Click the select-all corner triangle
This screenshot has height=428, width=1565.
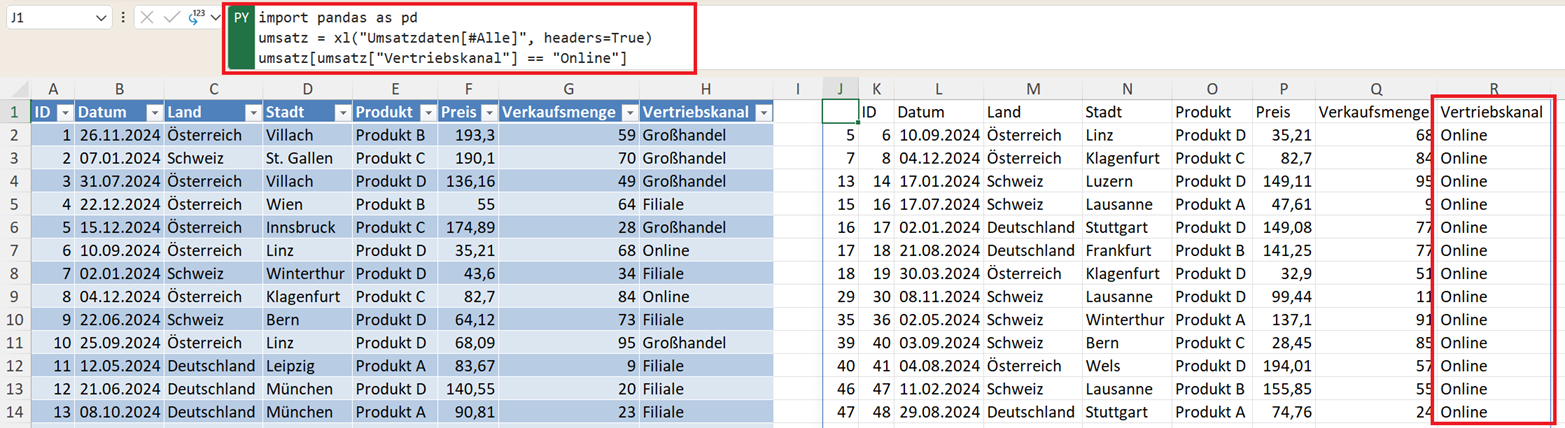(x=16, y=89)
